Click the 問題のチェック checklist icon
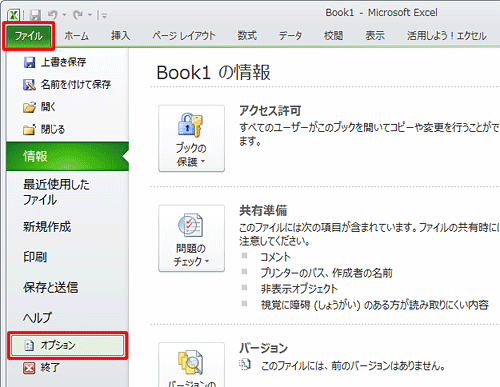 (x=190, y=225)
